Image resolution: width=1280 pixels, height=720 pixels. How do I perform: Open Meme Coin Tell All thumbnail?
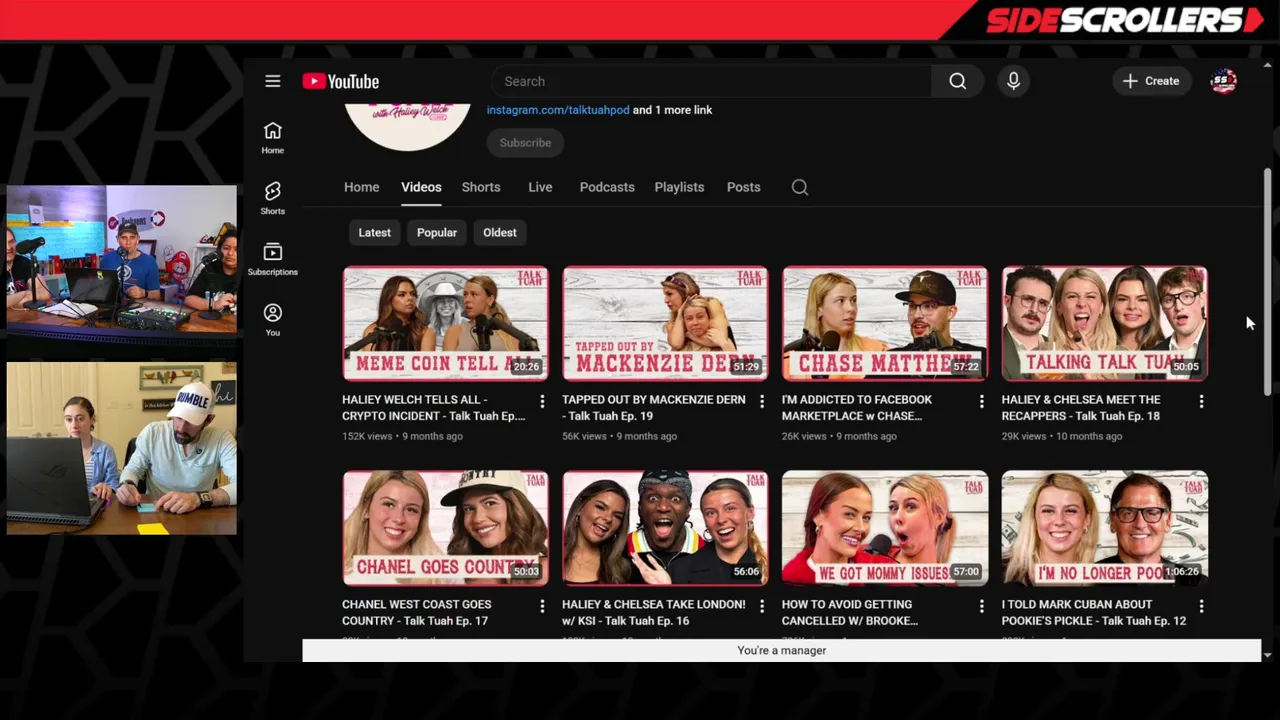tap(445, 323)
